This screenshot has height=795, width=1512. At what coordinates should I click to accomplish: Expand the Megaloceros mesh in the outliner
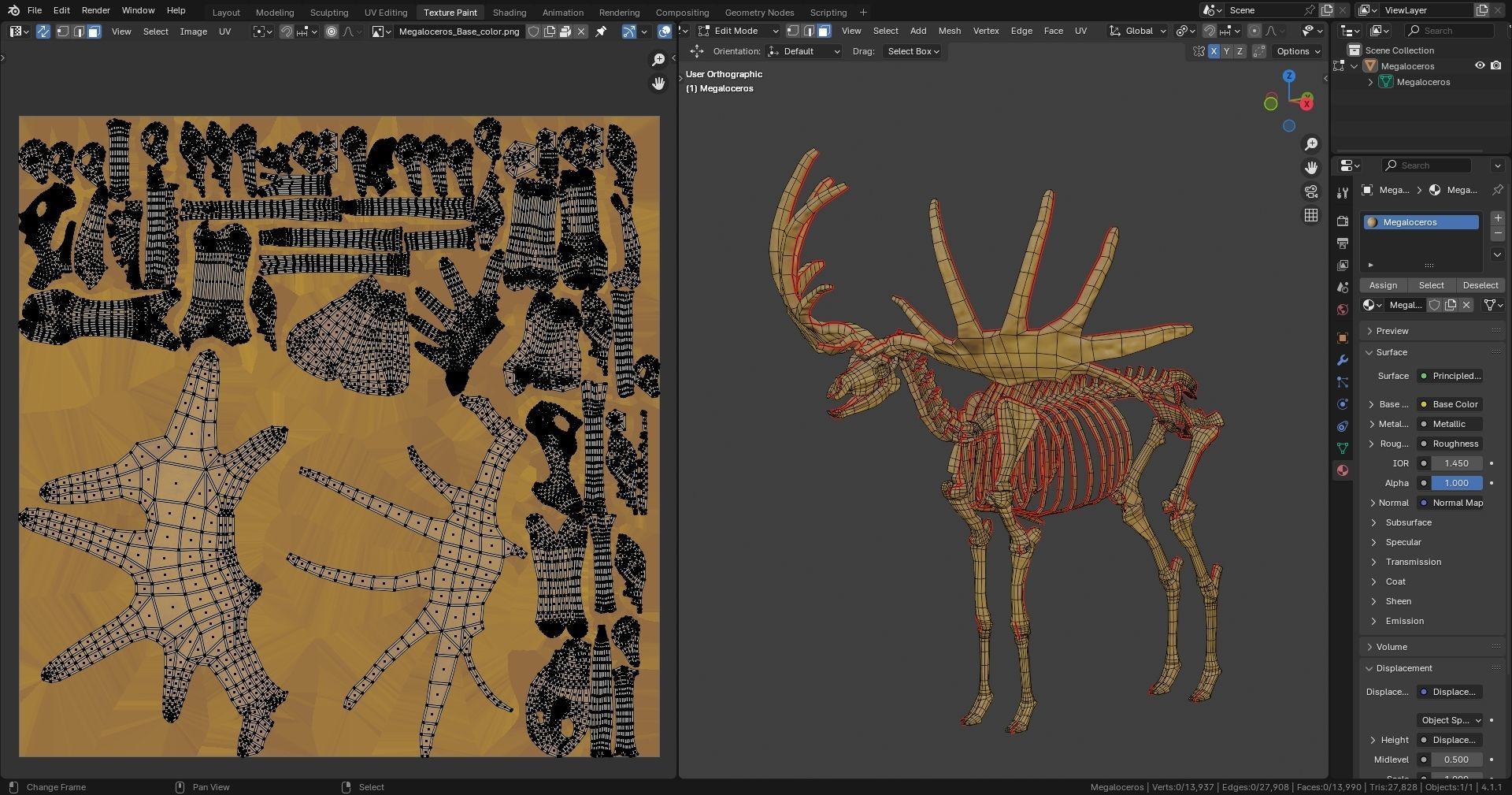coord(1371,82)
